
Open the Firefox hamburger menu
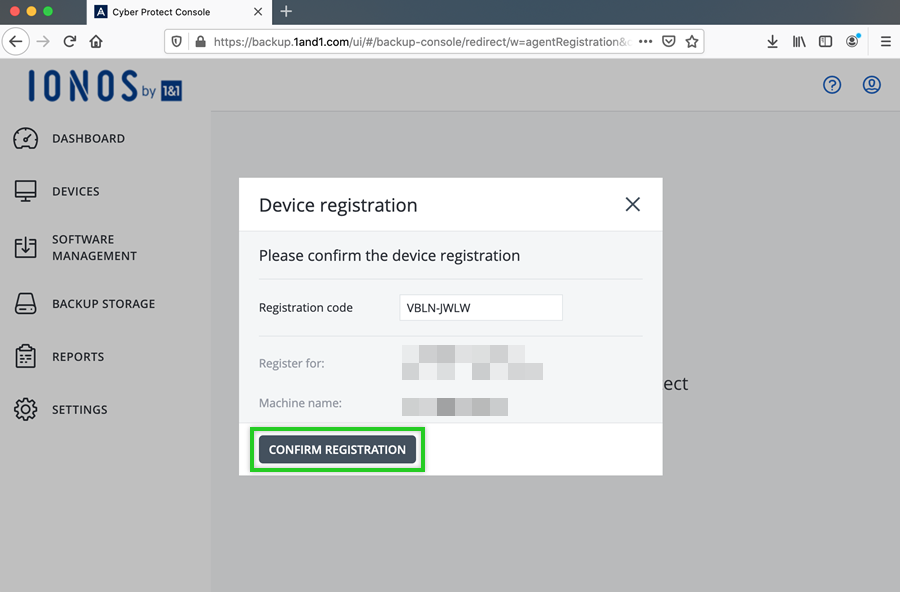pyautogui.click(x=885, y=42)
